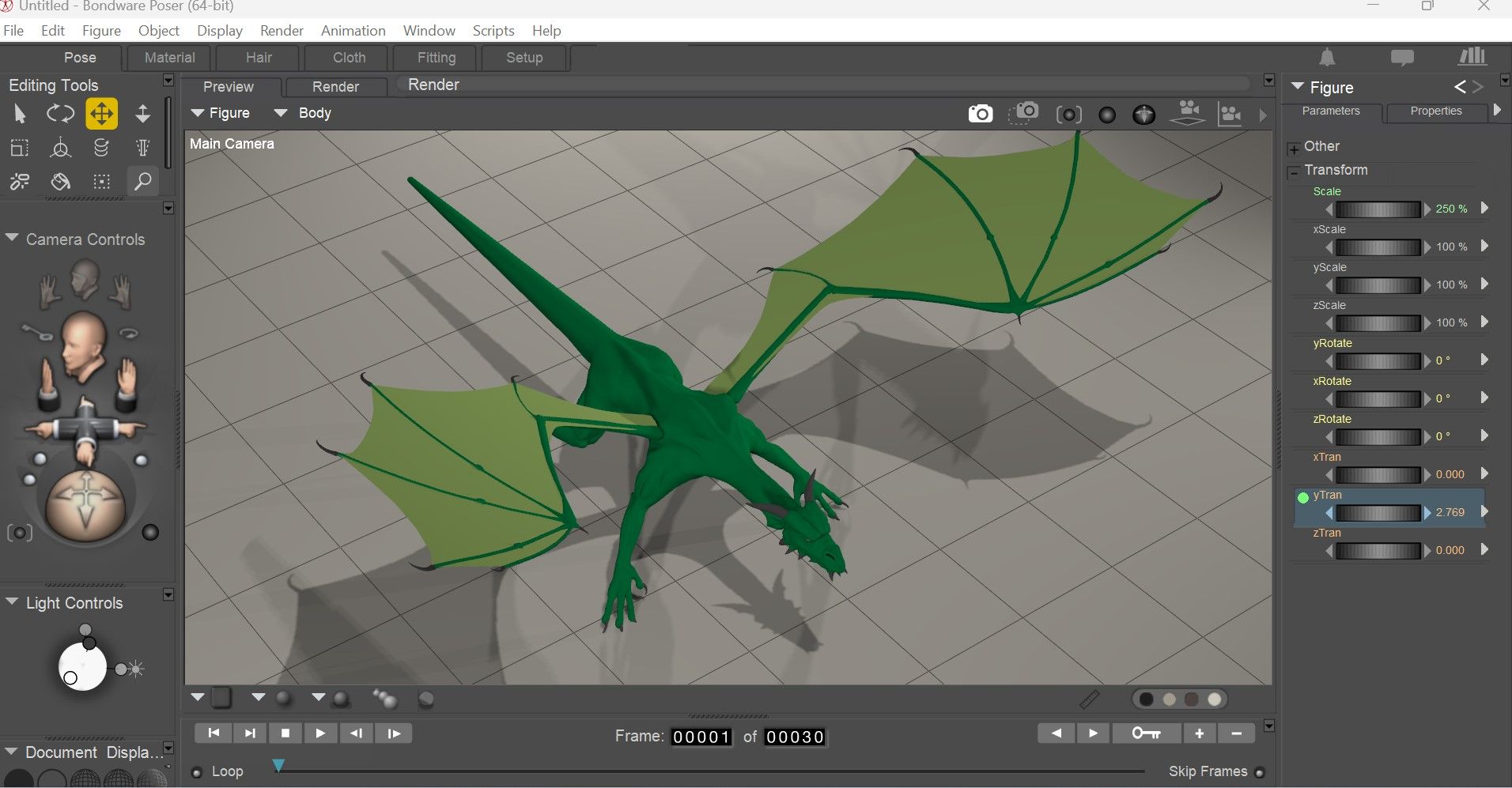1512x788 pixels.
Task: Click the Stop animation button
Action: pos(285,733)
